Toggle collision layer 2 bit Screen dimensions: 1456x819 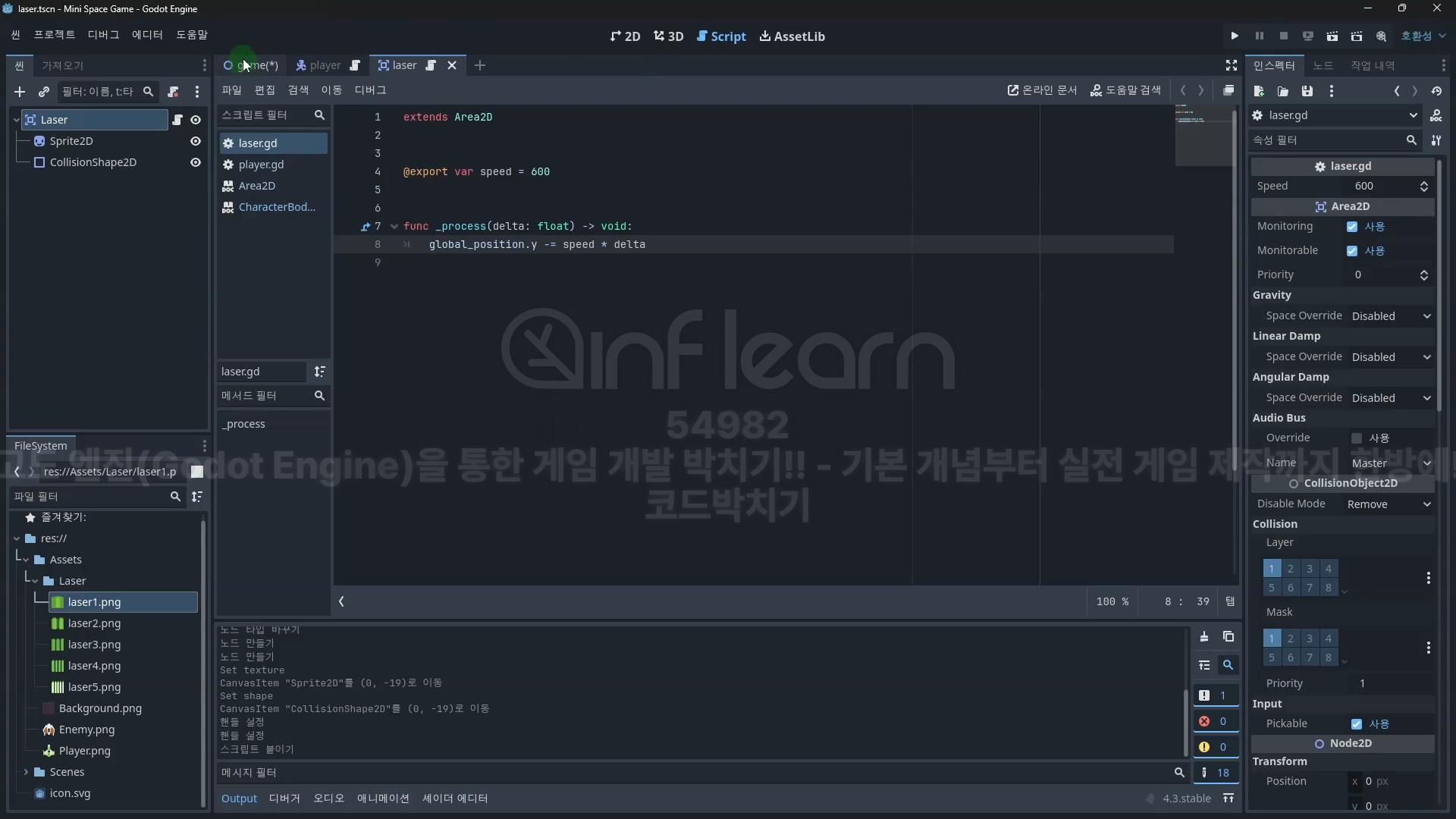(1291, 569)
